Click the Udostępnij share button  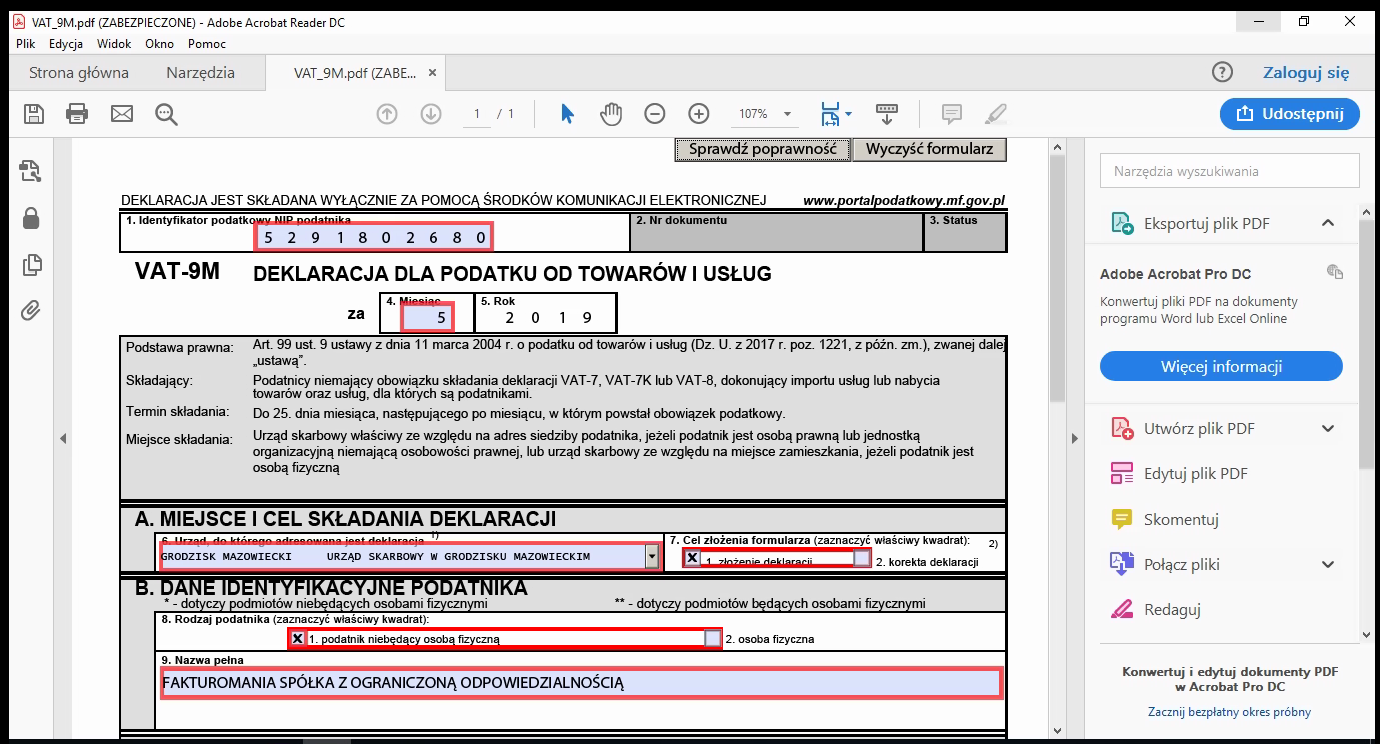click(1290, 113)
